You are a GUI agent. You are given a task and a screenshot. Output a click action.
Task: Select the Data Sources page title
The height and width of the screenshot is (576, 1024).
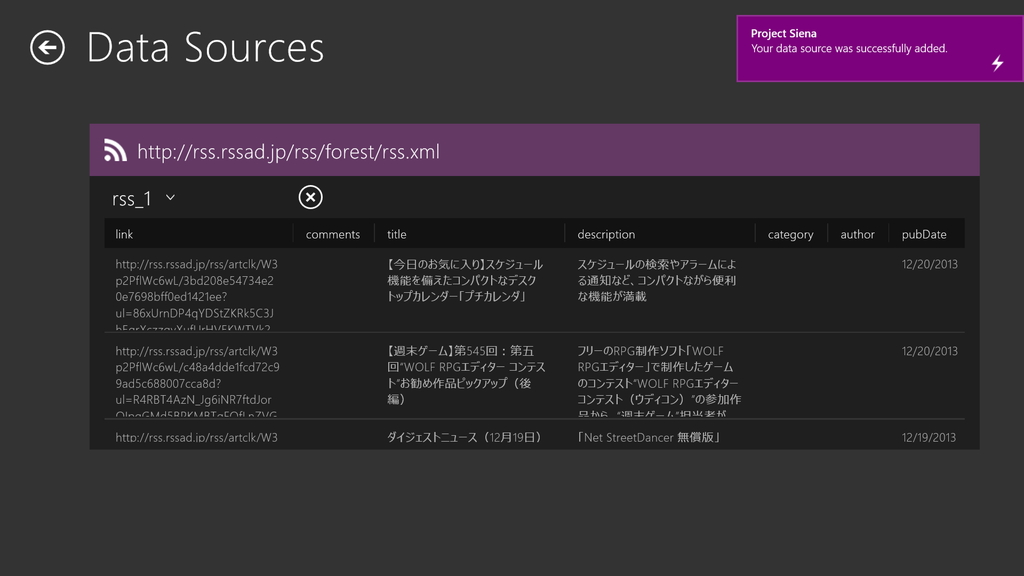click(205, 47)
